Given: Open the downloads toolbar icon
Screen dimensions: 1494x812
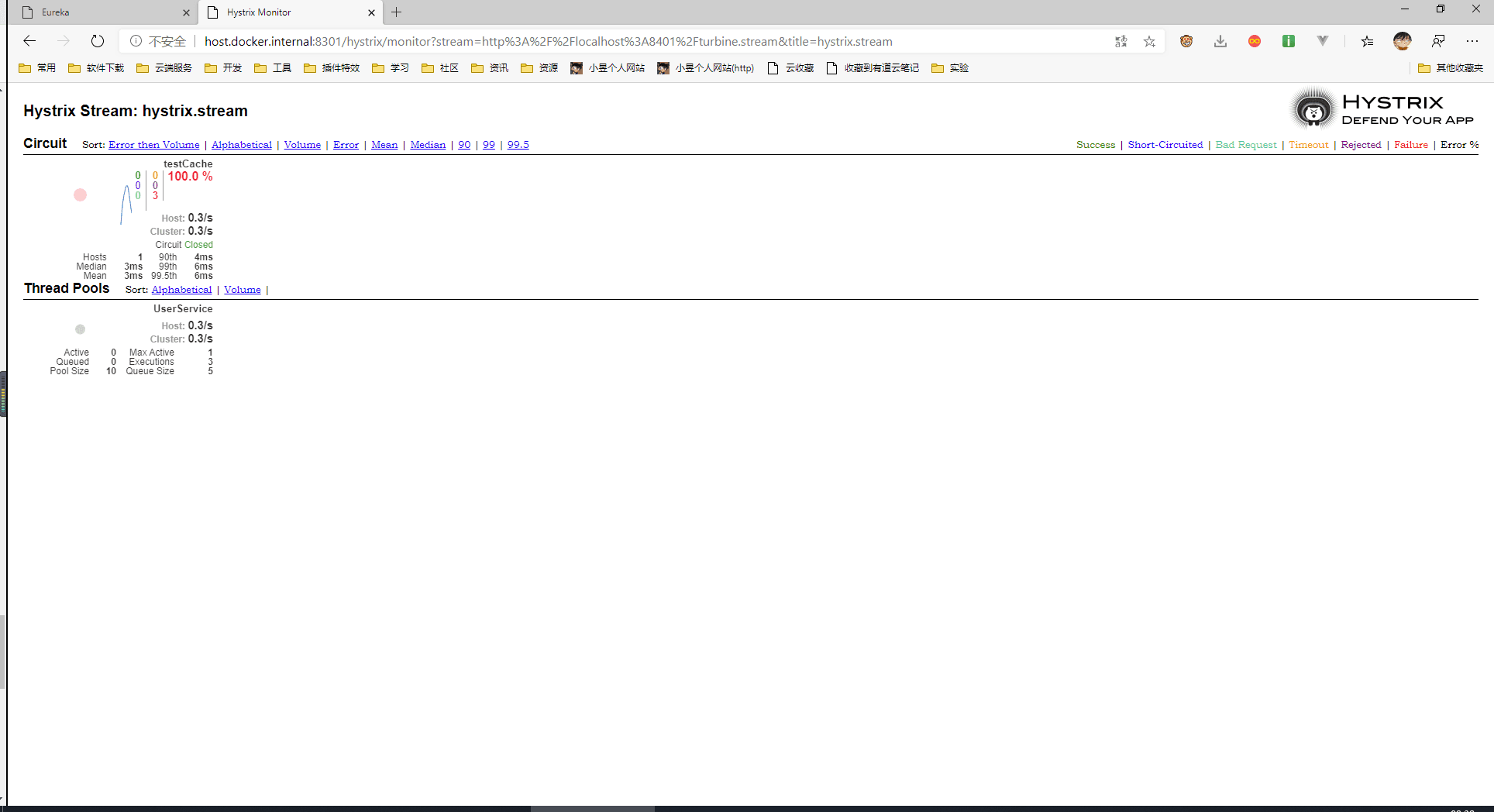Looking at the screenshot, I should pos(1220,41).
